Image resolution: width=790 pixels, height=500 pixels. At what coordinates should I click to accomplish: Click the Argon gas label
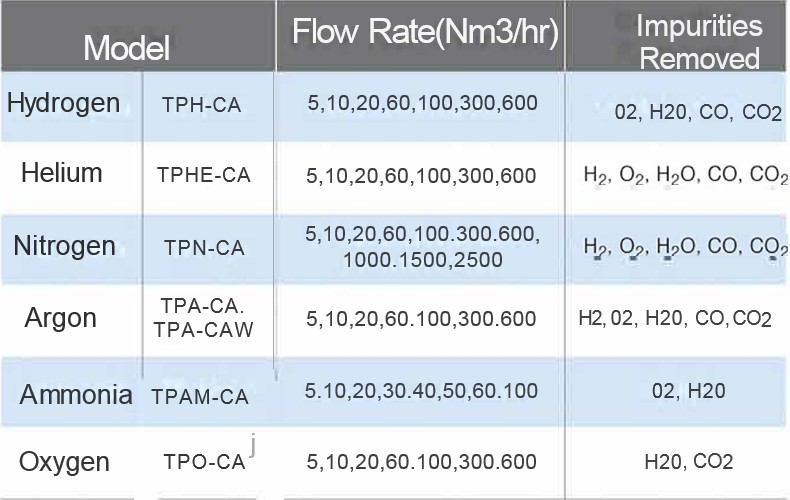60,318
